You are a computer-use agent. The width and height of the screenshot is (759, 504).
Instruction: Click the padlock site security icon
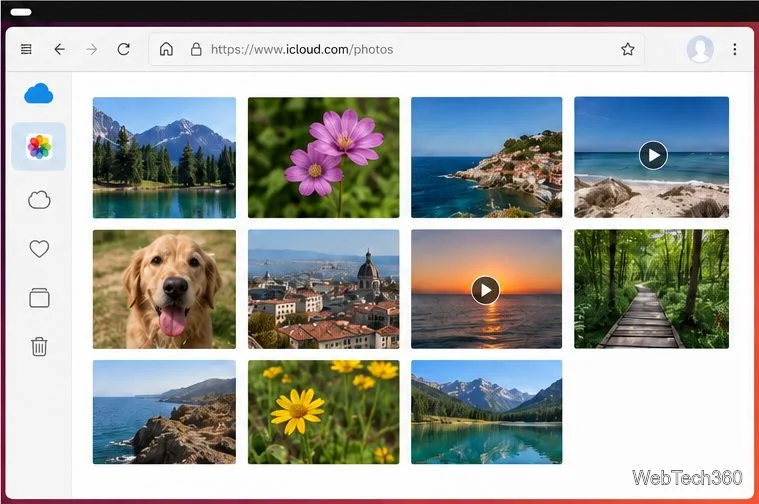click(x=196, y=49)
